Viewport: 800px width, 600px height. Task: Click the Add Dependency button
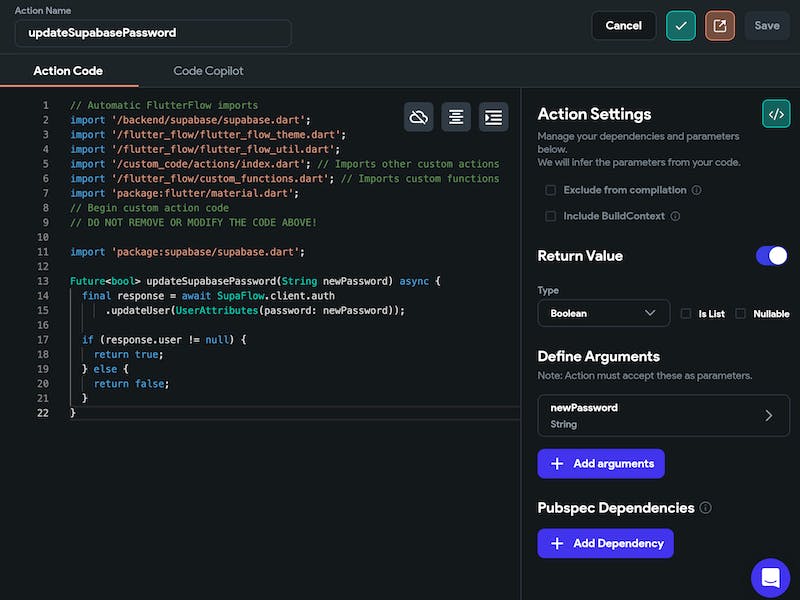coord(606,543)
